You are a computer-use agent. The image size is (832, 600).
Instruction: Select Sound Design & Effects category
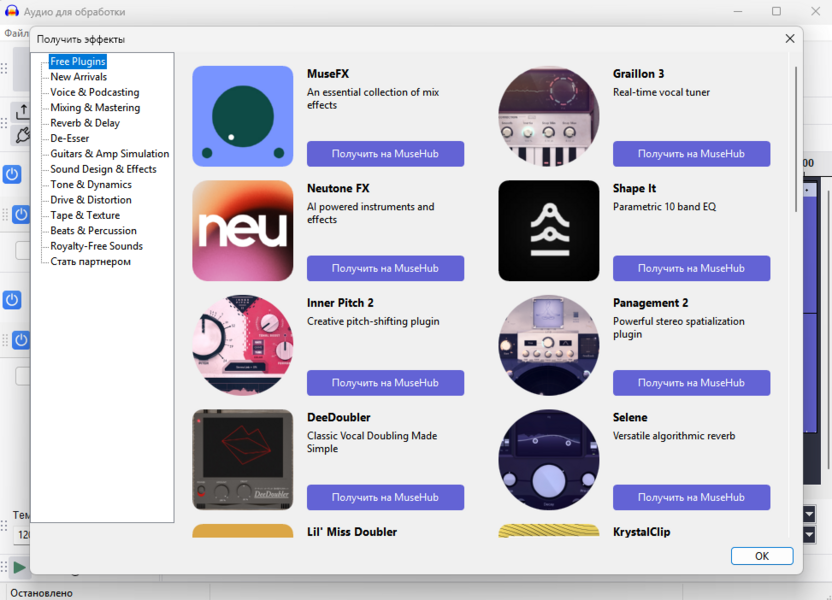click(103, 169)
